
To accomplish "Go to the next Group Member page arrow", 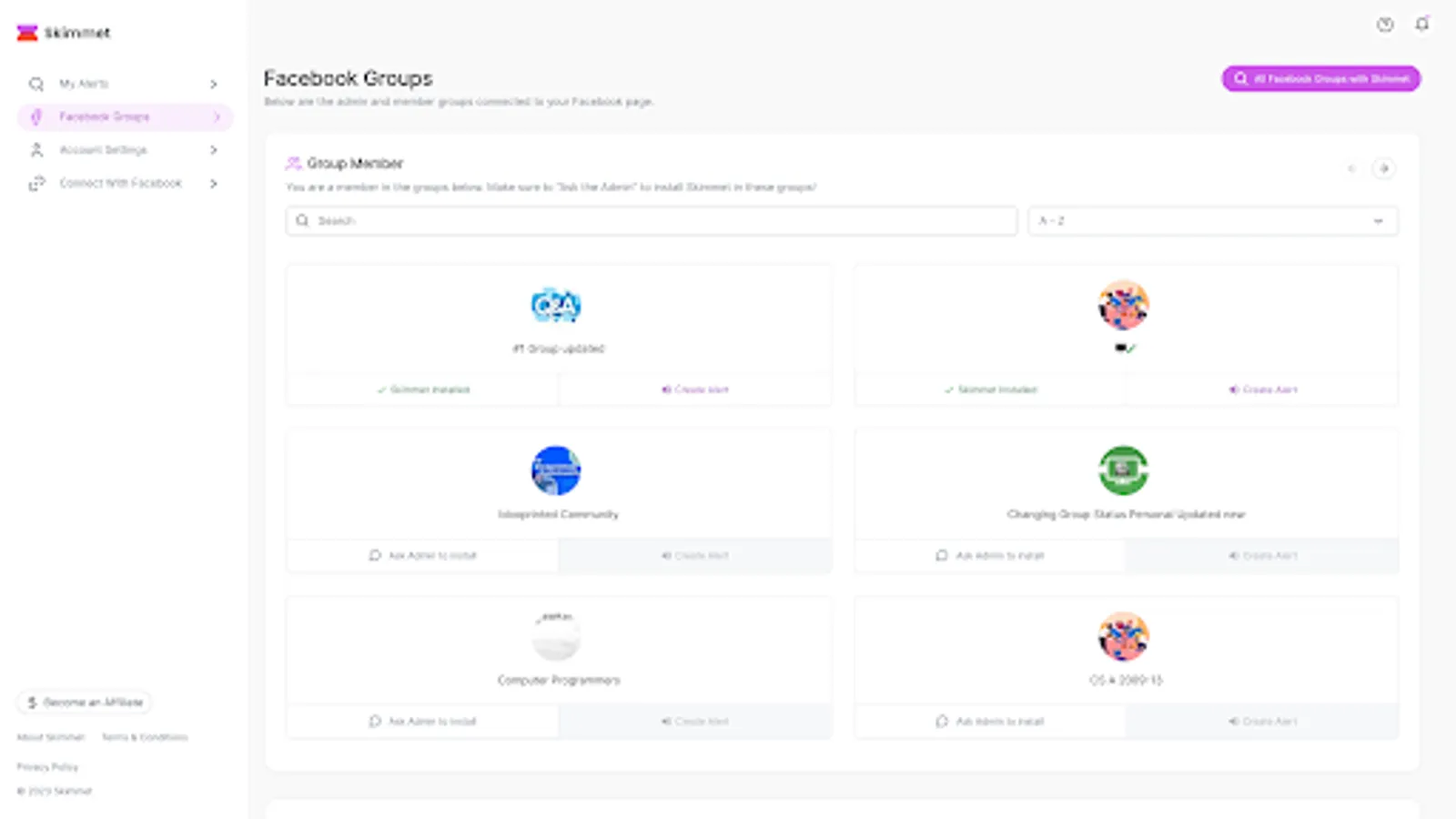I will click(1384, 168).
